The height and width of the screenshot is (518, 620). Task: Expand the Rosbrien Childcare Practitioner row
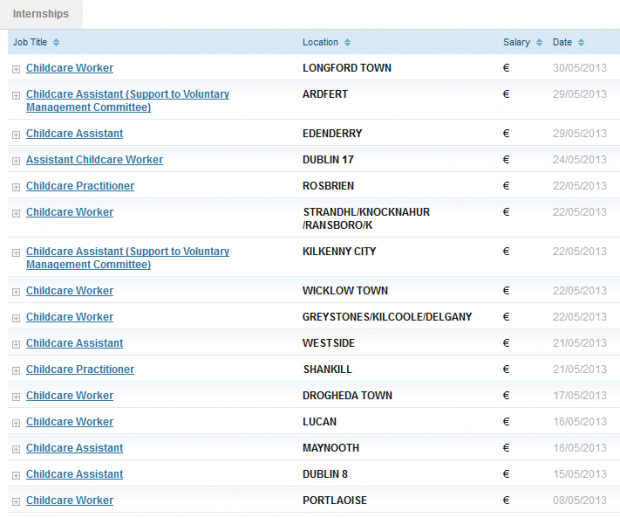pos(16,187)
